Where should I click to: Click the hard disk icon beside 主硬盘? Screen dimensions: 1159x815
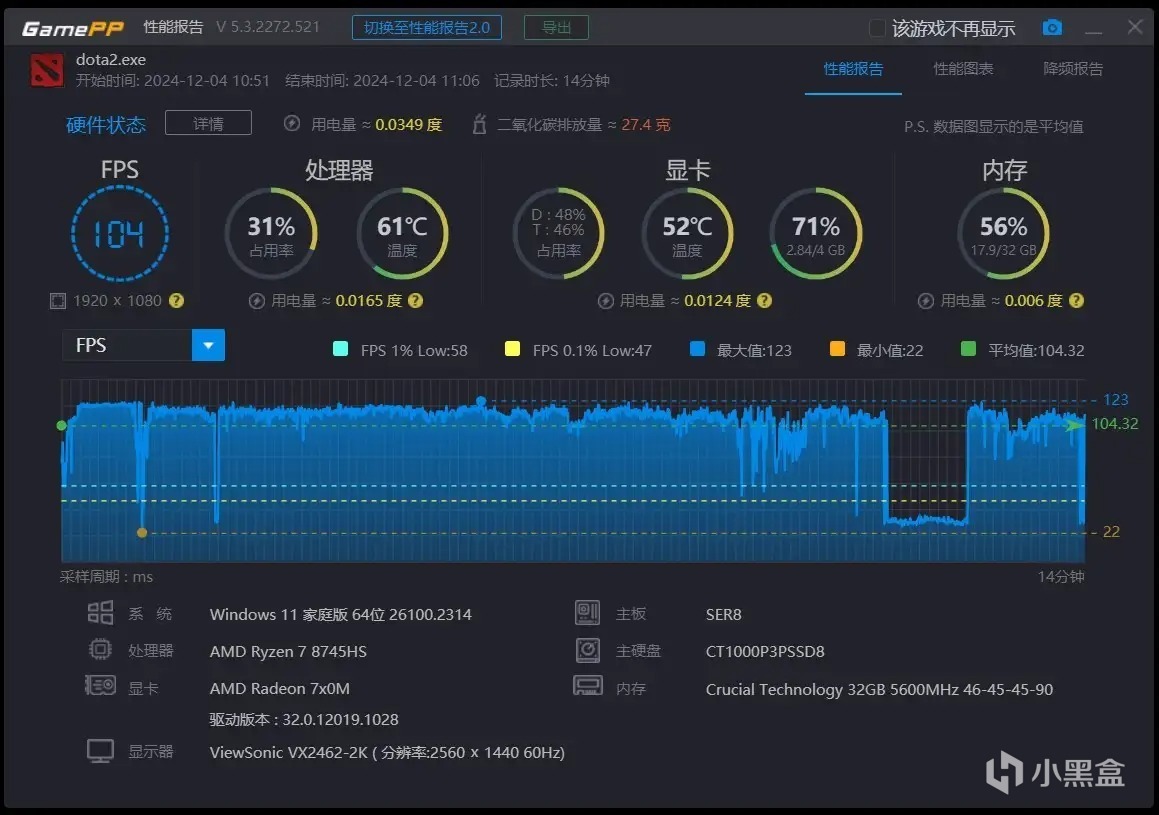[588, 649]
